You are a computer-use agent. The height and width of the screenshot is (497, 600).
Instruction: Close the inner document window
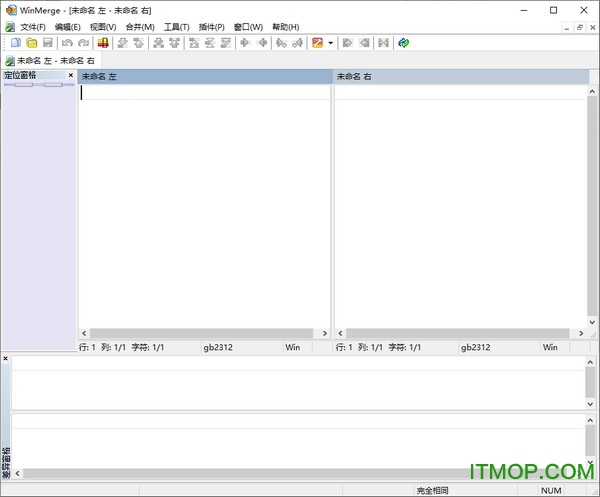593,28
